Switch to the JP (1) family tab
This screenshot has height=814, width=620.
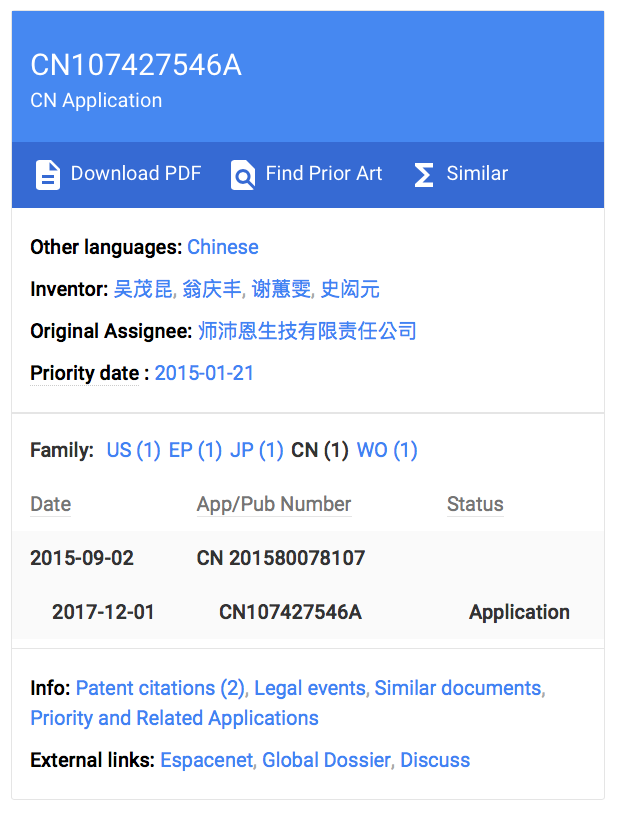[257, 450]
